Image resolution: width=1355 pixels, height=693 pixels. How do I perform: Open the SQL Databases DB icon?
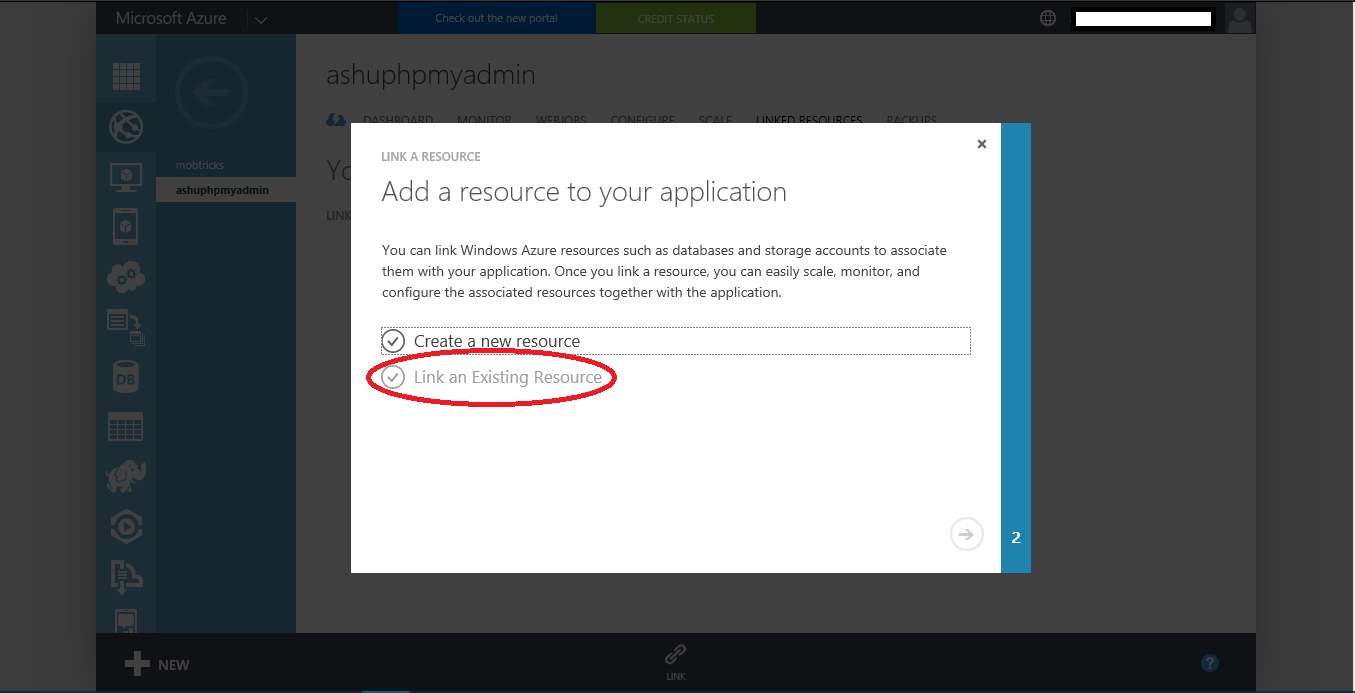[126, 377]
